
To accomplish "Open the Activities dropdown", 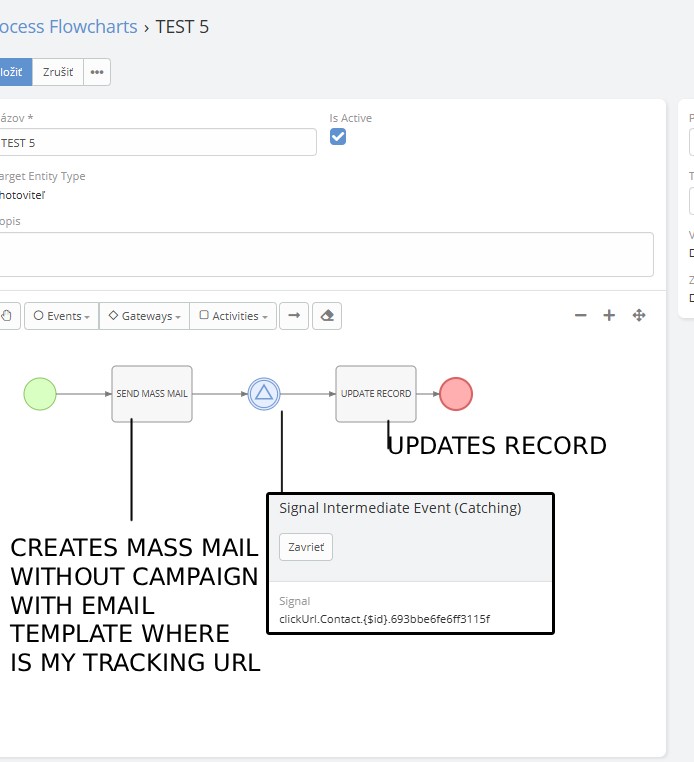I will tap(234, 316).
